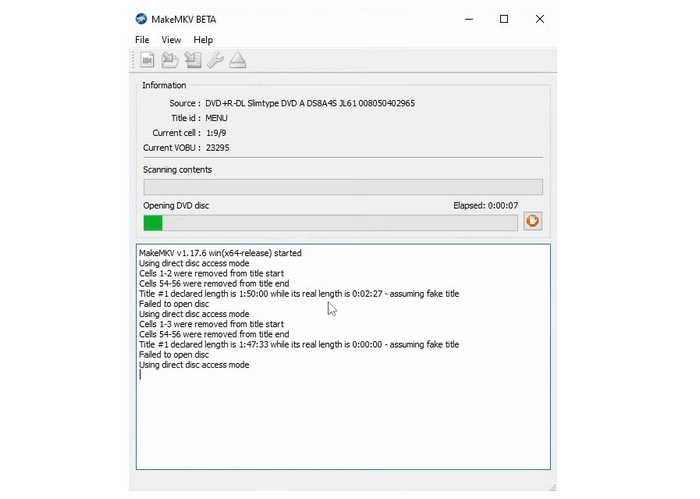Viewport: 700px width, 499px height.
Task: Click log line Cells 1-2 were removed
Action: [x=211, y=273]
